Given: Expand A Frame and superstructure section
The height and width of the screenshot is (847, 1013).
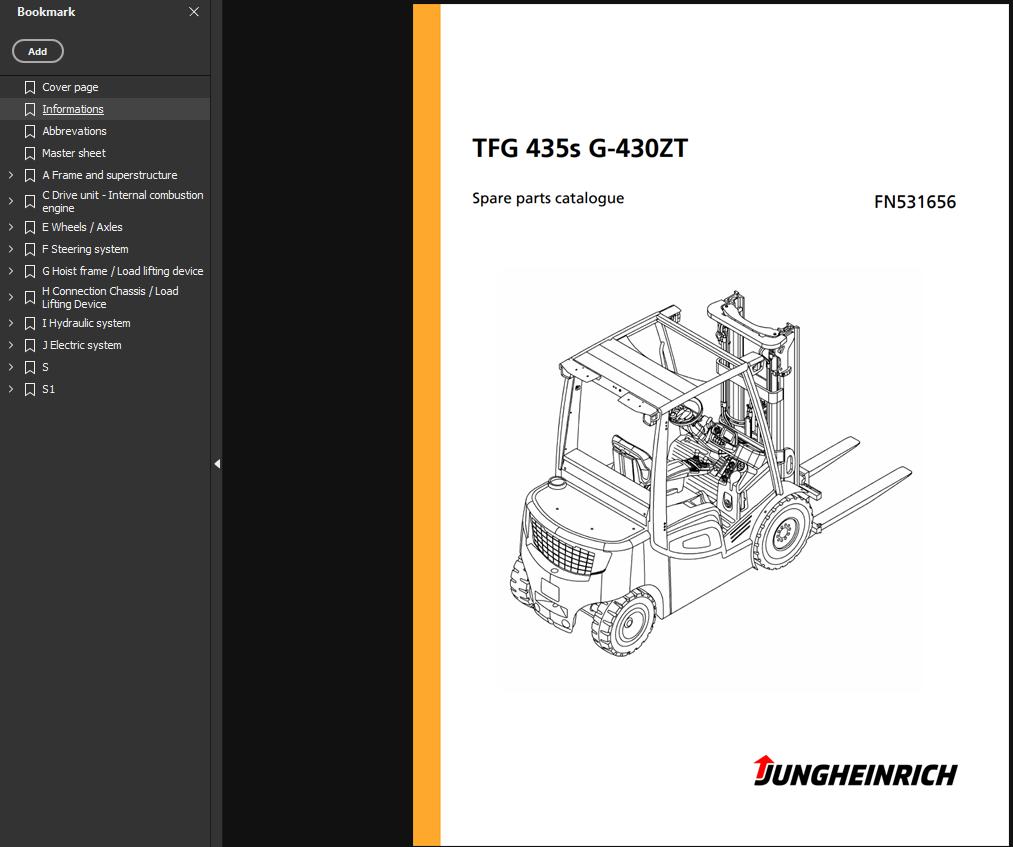Looking at the screenshot, I should (11, 175).
